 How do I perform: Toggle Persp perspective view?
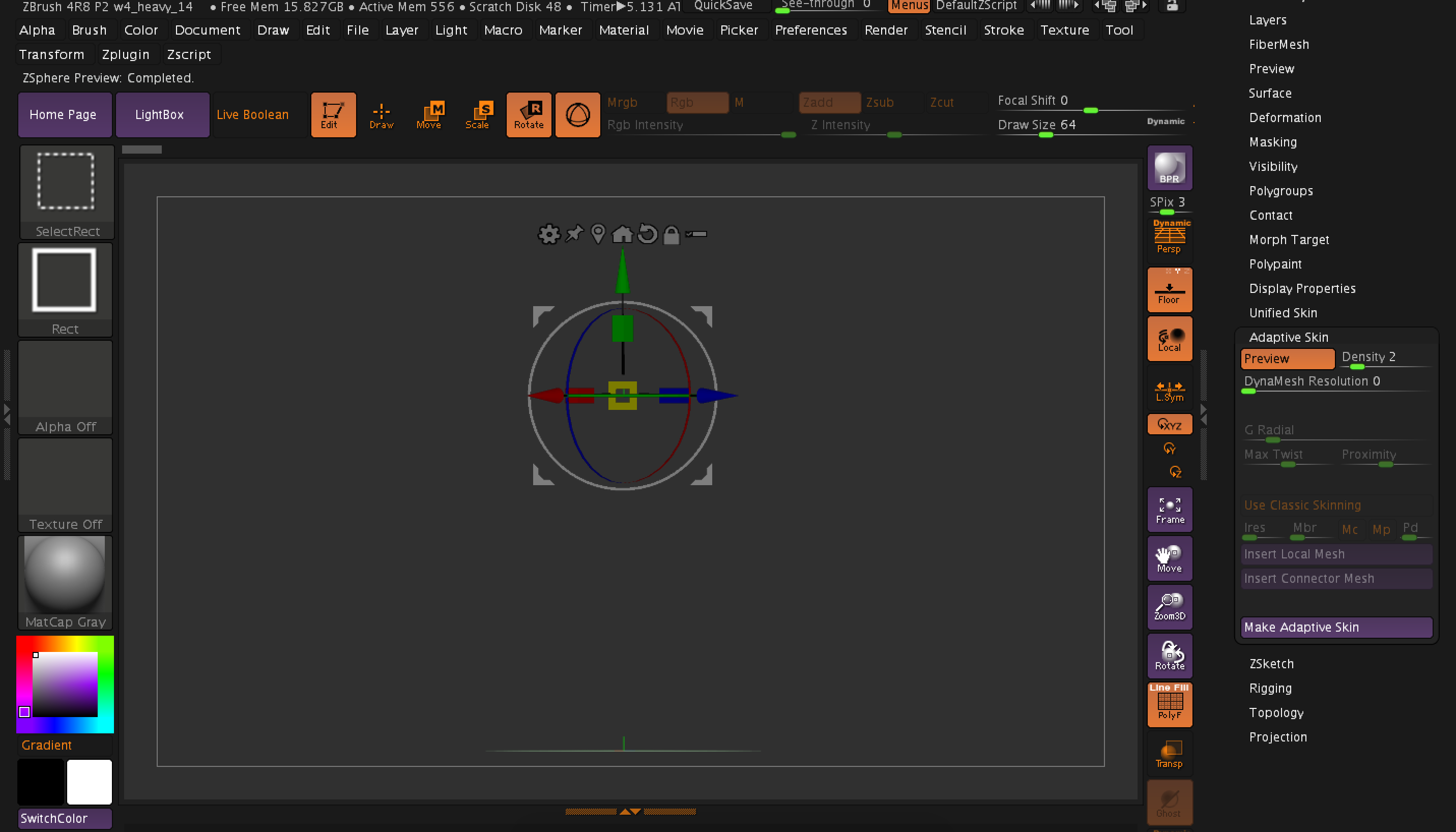pos(1170,236)
